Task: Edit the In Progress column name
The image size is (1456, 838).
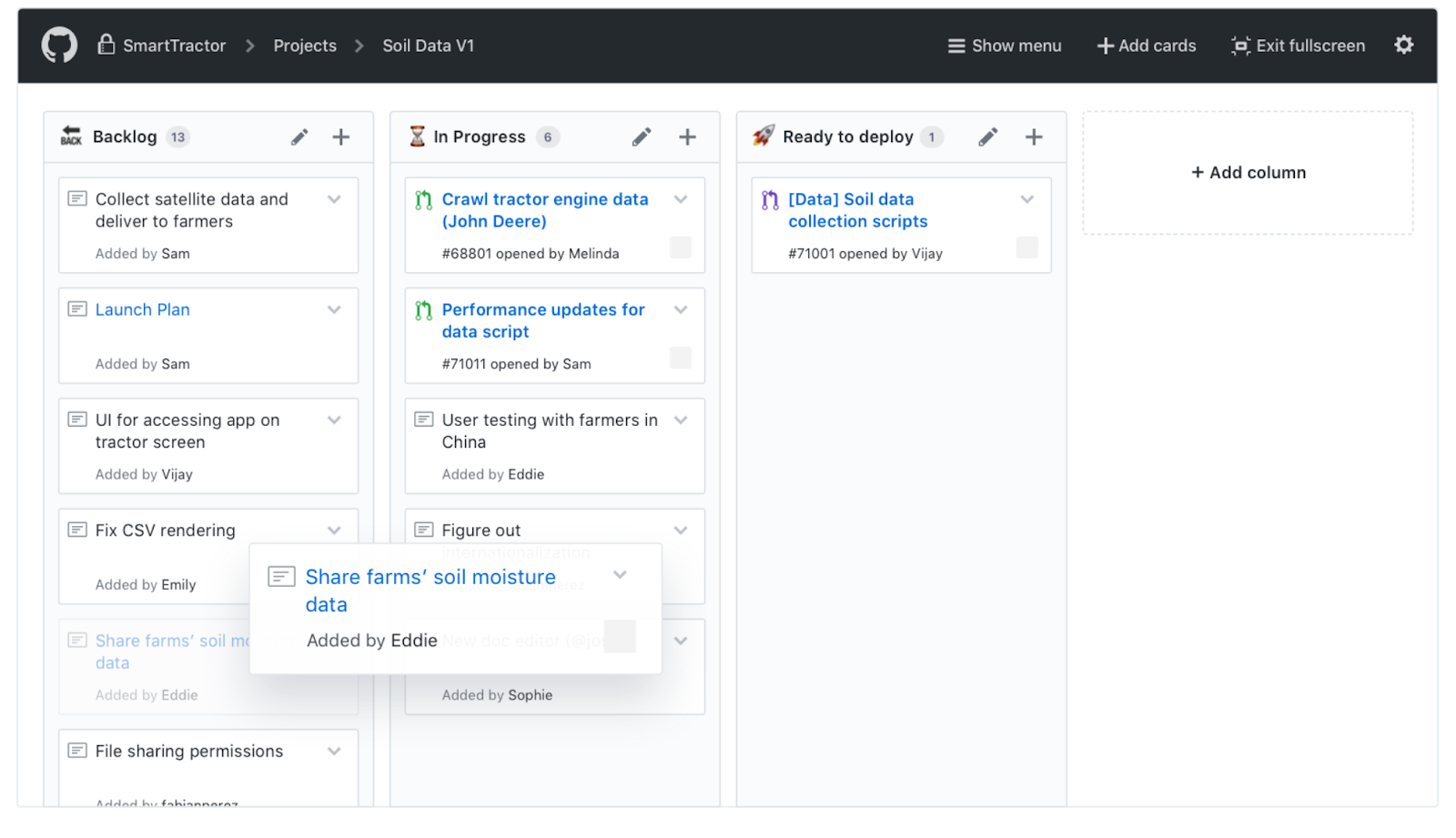Action: click(642, 136)
